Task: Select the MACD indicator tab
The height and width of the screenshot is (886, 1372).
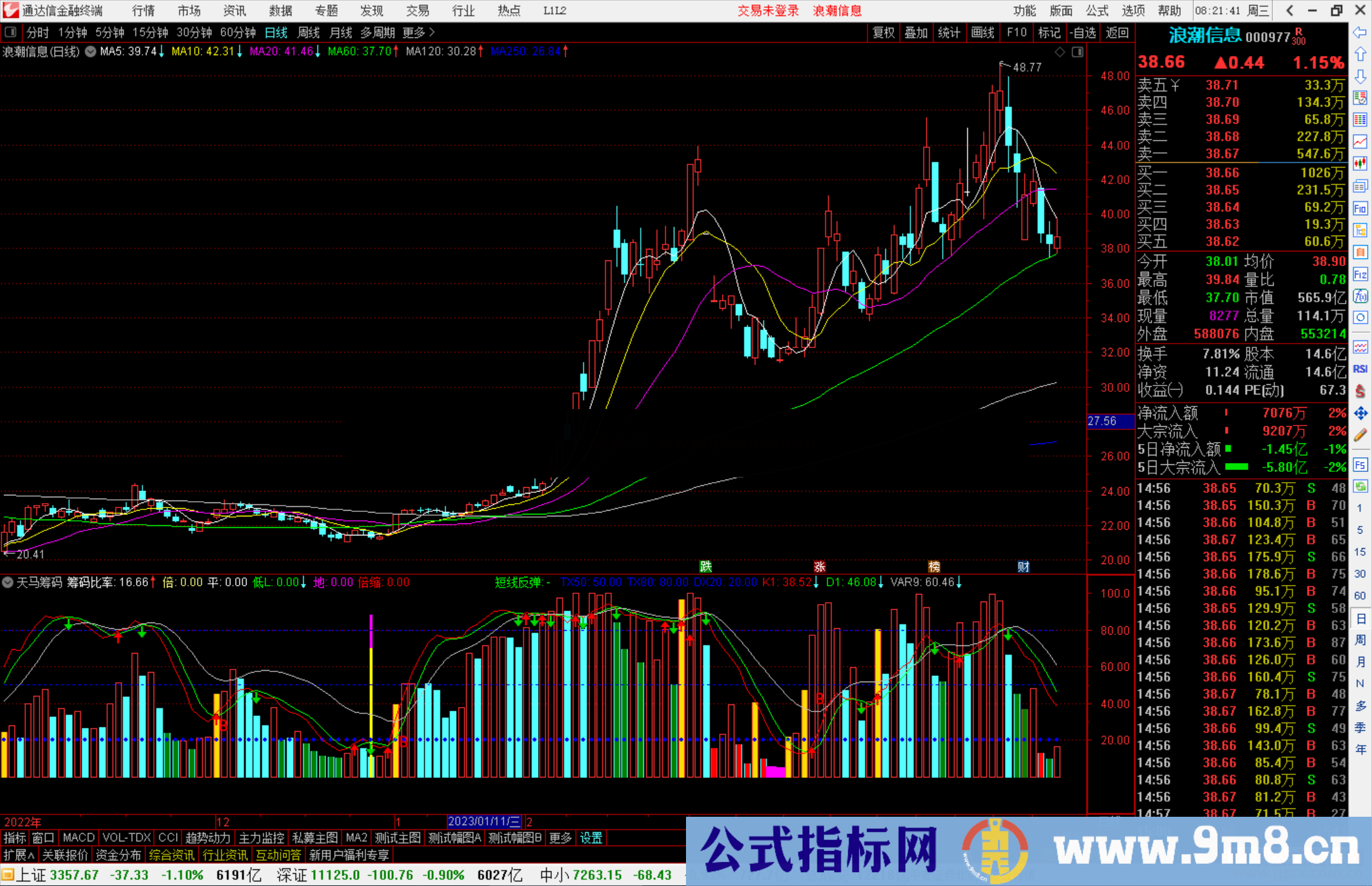Action: tap(79, 838)
